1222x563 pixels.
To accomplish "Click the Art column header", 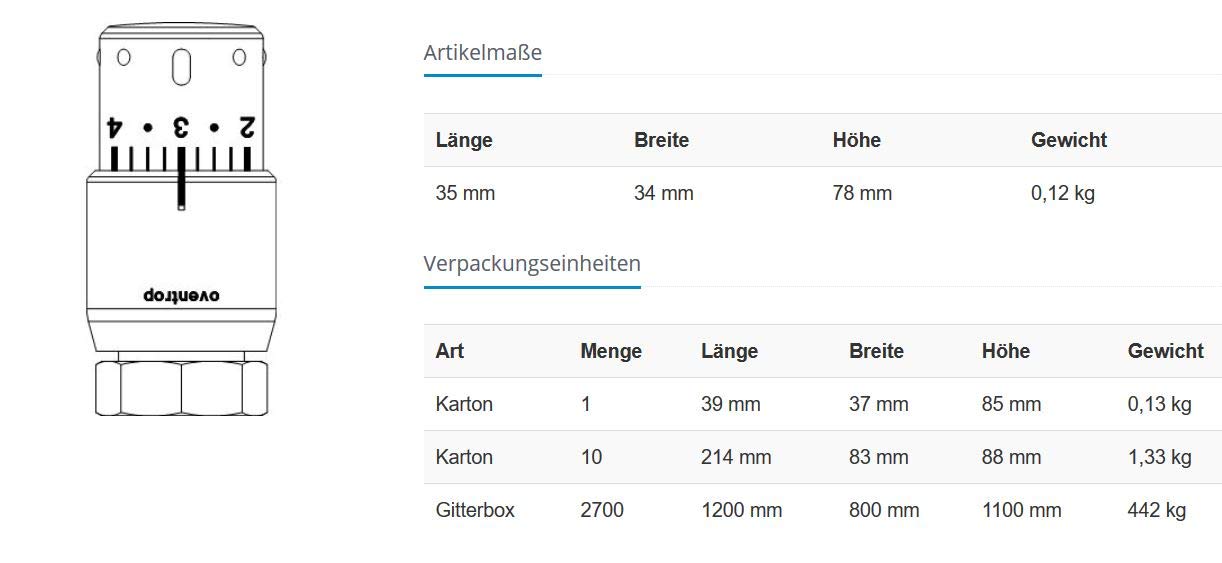I will (449, 351).
